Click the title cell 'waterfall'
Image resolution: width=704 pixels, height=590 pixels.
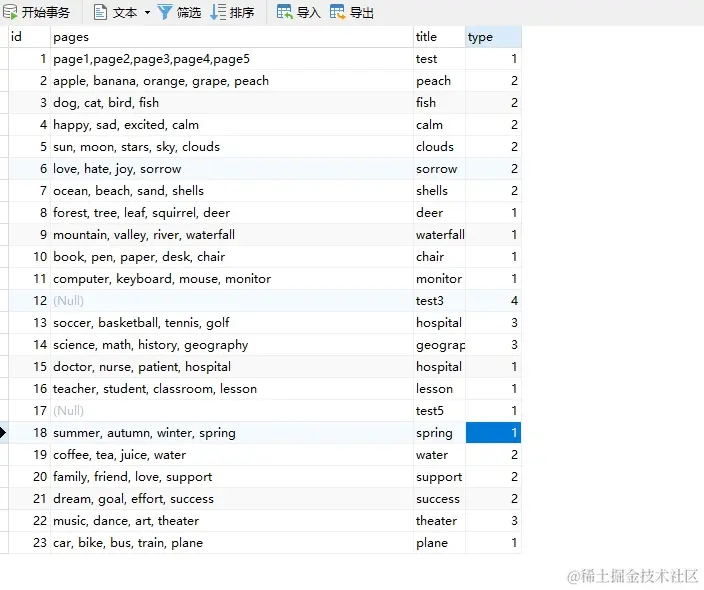click(x=440, y=235)
